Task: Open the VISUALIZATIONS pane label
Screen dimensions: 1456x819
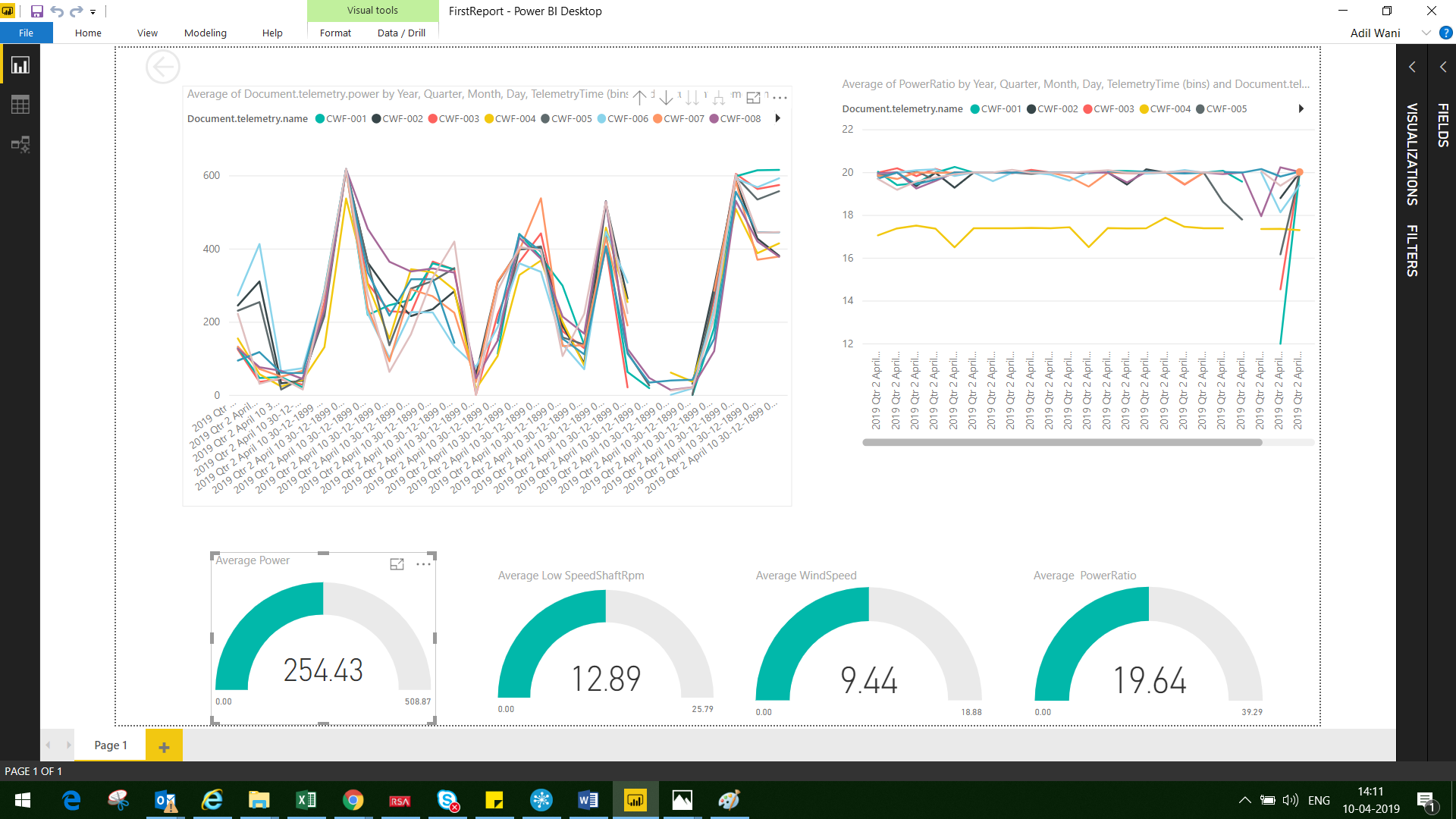Action: click(x=1412, y=154)
